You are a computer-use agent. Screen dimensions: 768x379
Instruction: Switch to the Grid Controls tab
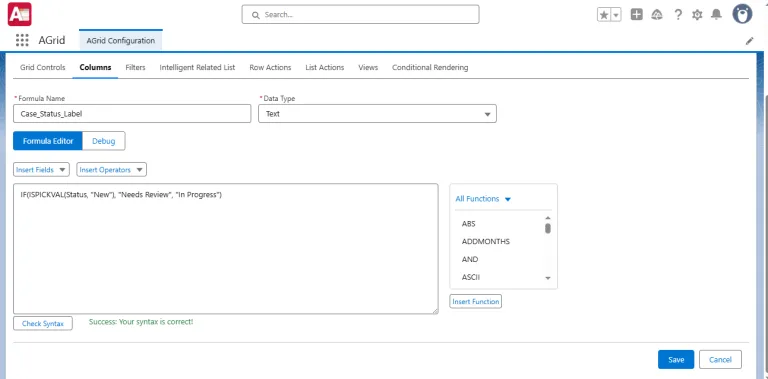click(x=43, y=68)
